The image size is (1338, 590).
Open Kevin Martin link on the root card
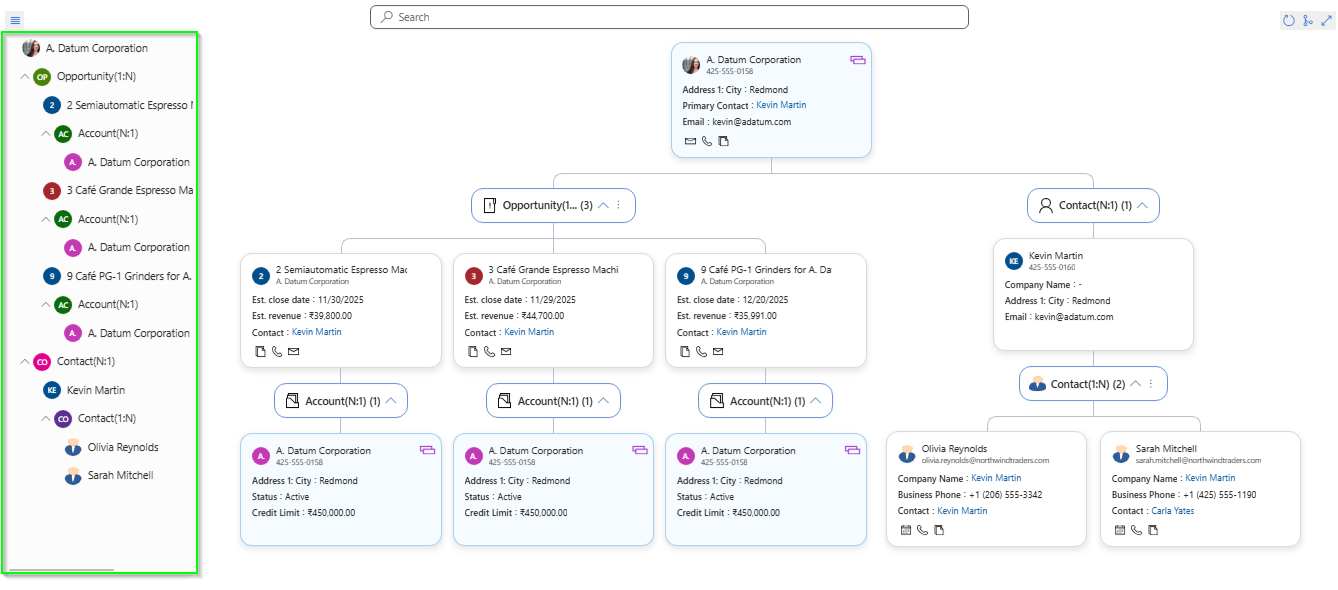tap(781, 104)
